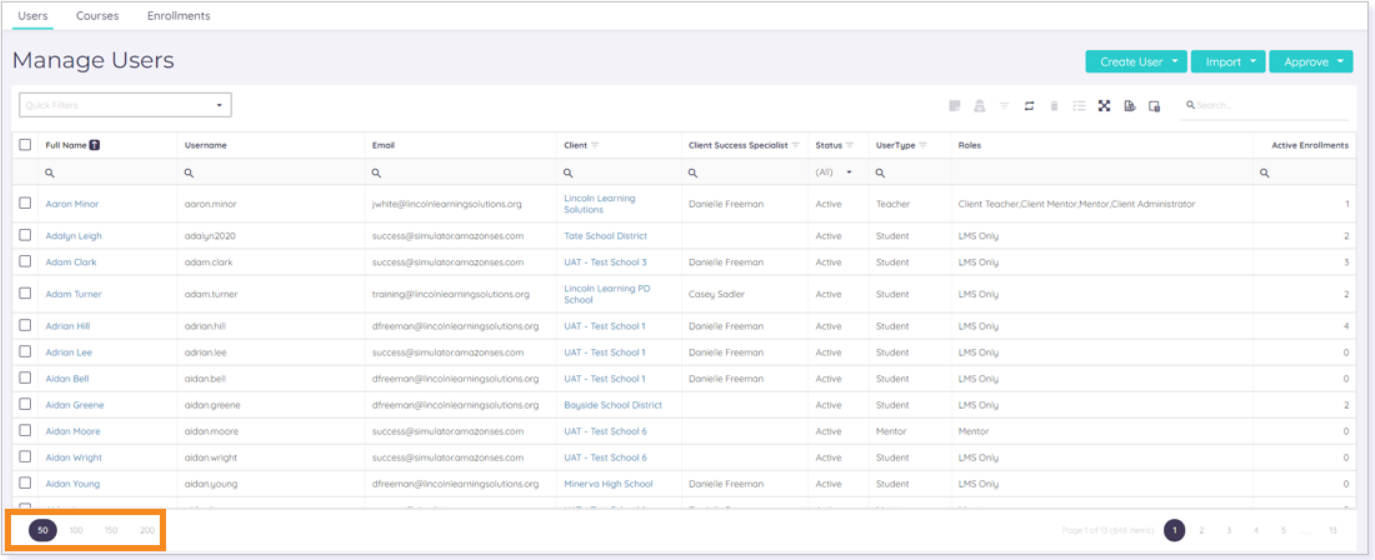1375x560 pixels.
Task: Click the Roles column header
Action: (x=969, y=145)
